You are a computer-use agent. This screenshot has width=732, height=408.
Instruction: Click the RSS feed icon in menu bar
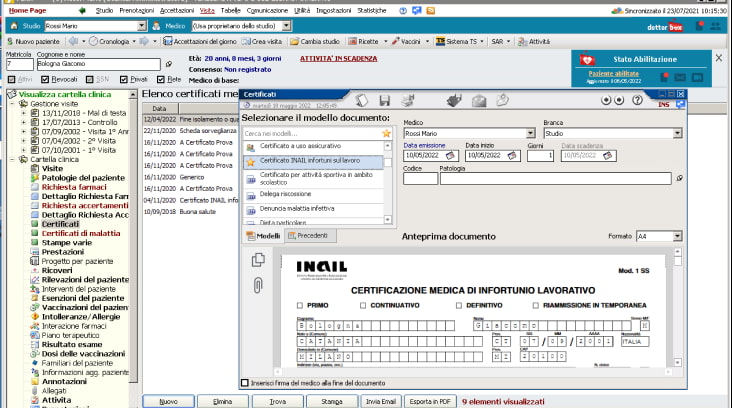tap(431, 10)
